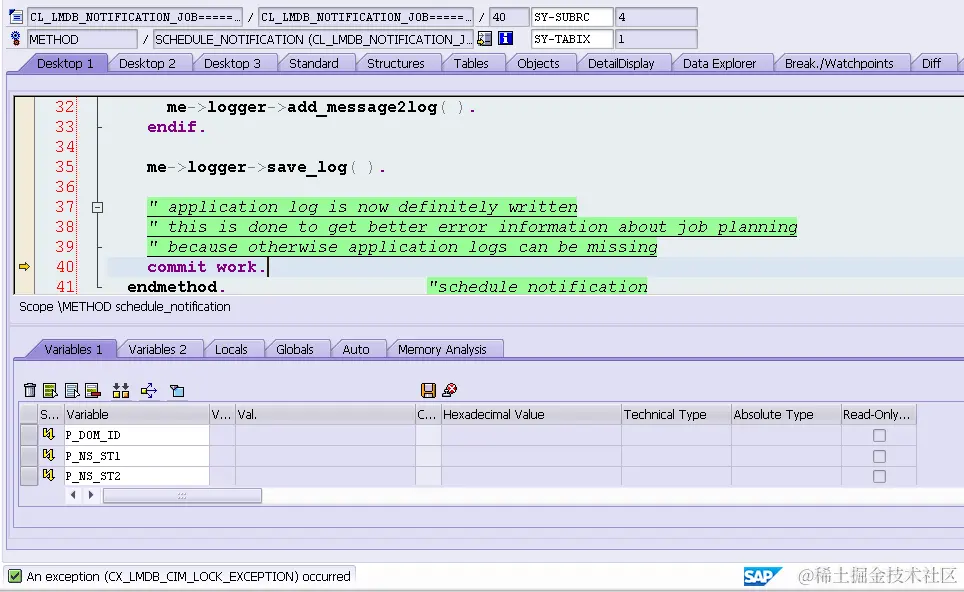Image resolution: width=964 pixels, height=592 pixels.
Task: Open the Diff tab
Action: pos(931,63)
